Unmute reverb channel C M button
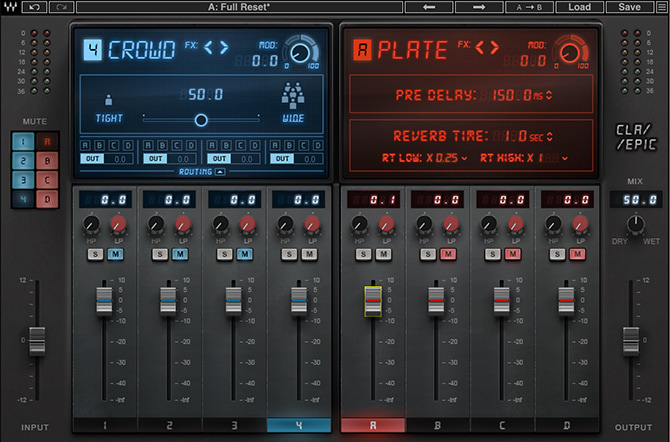Screen dimensions: 670x442 [x=513, y=254]
